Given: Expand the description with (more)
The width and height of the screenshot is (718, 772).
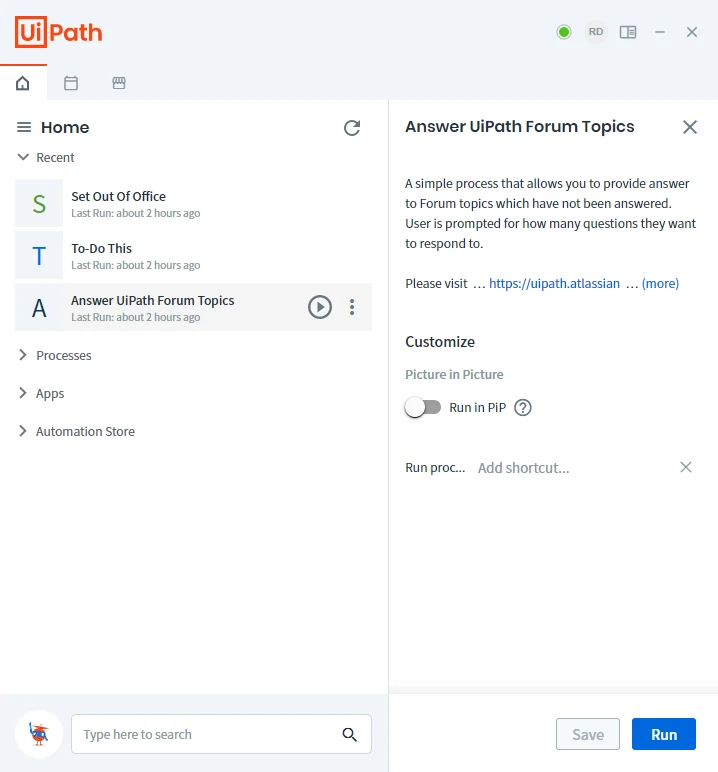Looking at the screenshot, I should point(660,284).
